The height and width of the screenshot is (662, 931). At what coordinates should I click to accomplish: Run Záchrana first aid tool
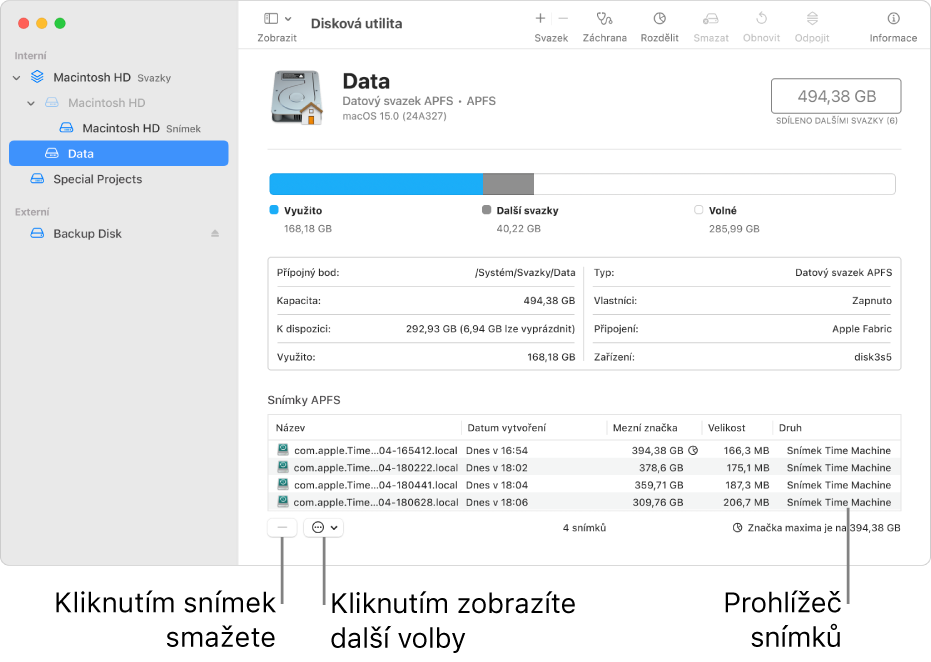(x=604, y=27)
